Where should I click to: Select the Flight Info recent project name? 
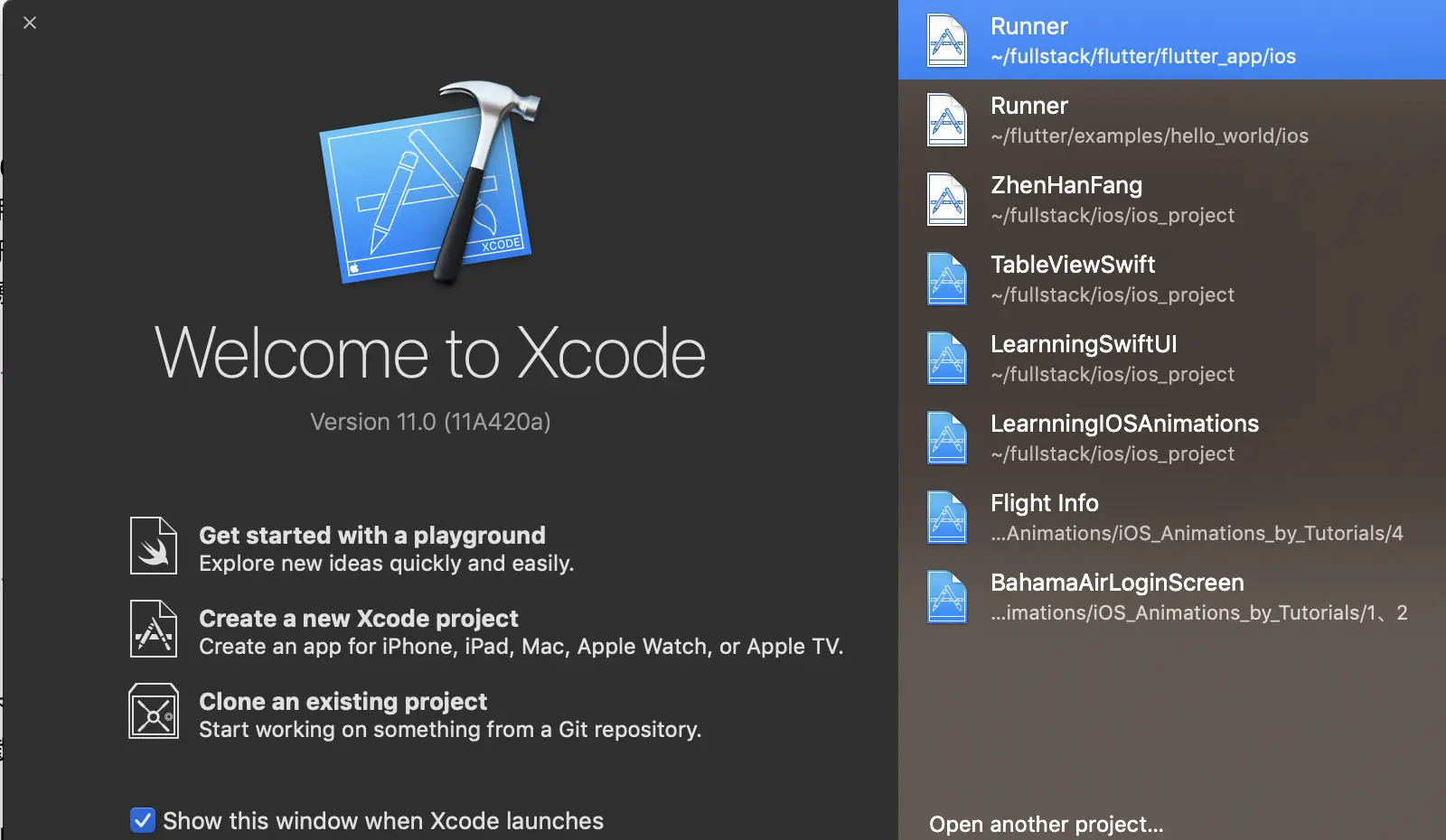tap(1045, 503)
